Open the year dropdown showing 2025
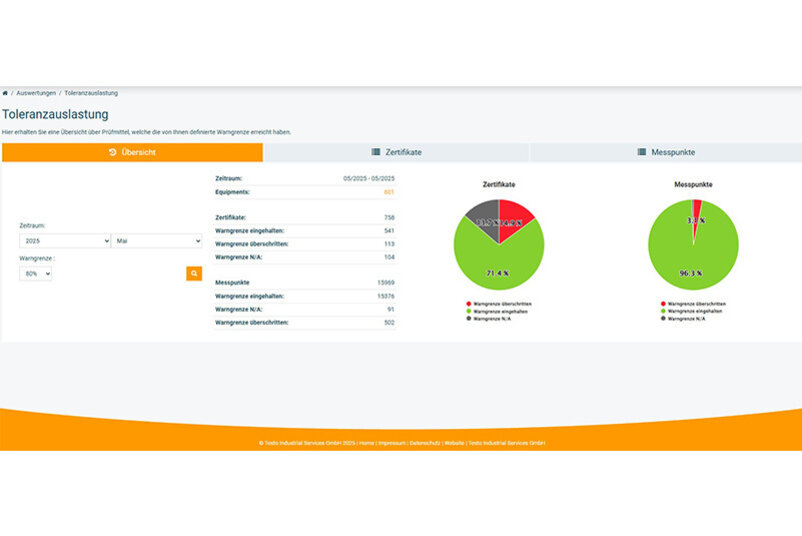 tap(65, 241)
